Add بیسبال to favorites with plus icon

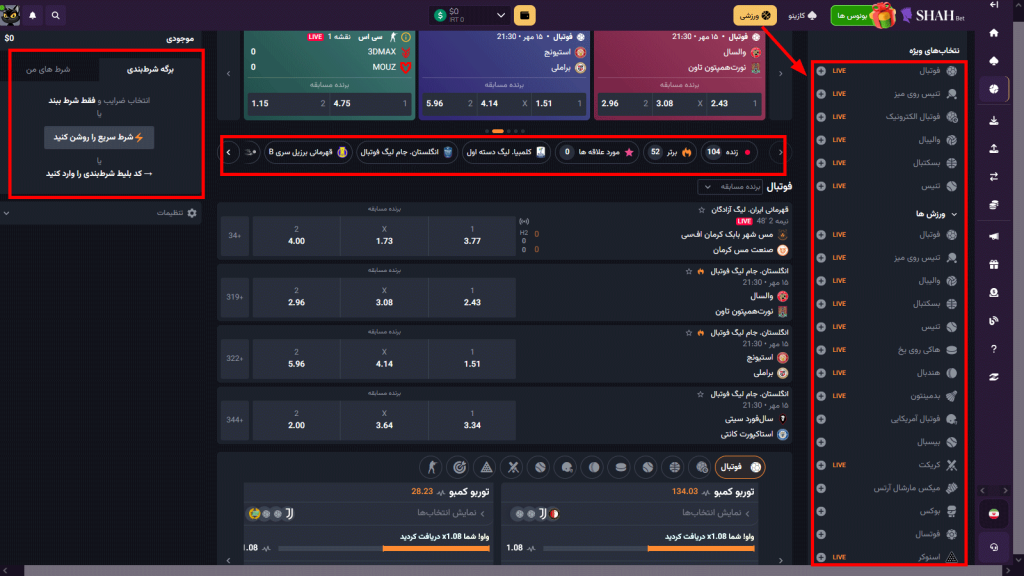tap(821, 441)
